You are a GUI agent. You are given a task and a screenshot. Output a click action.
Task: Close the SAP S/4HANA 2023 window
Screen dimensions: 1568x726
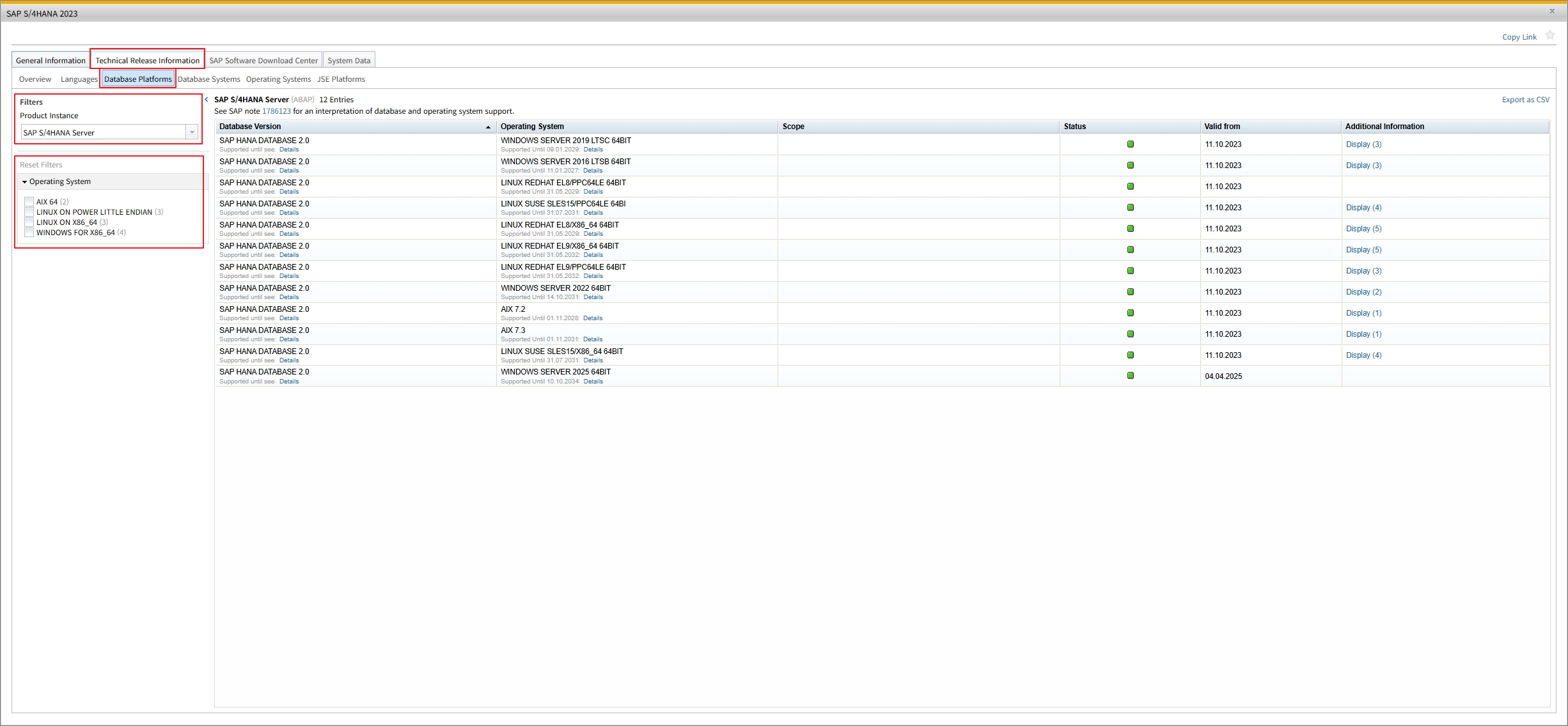pos(1551,11)
